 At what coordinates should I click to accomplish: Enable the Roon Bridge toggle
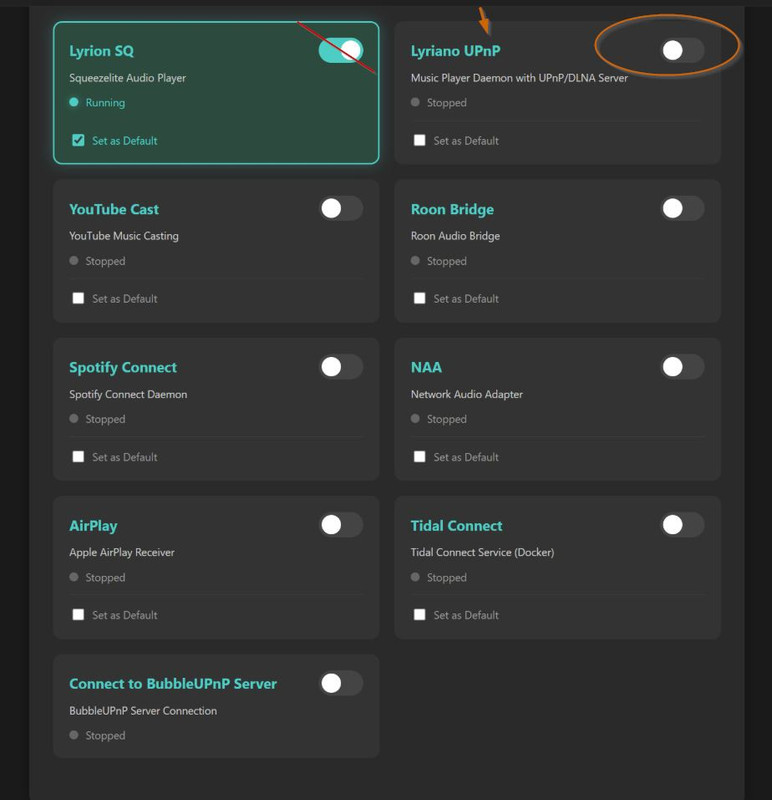click(x=682, y=209)
